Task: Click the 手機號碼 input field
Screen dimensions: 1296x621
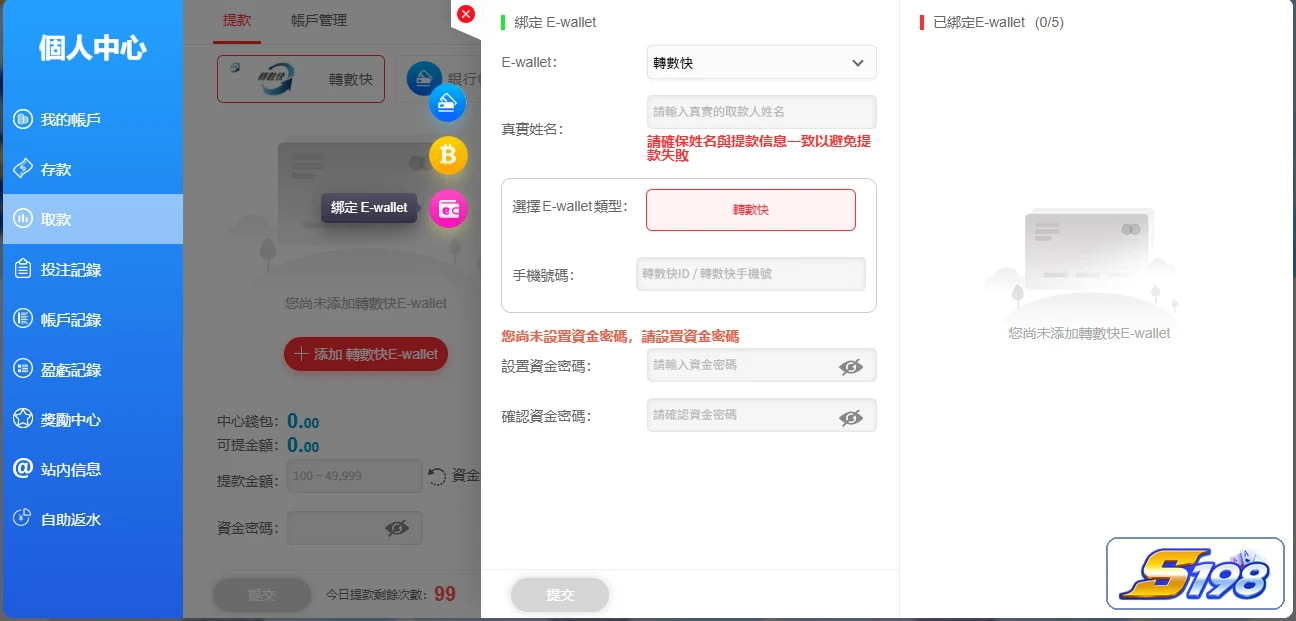Action: pyautogui.click(x=751, y=274)
